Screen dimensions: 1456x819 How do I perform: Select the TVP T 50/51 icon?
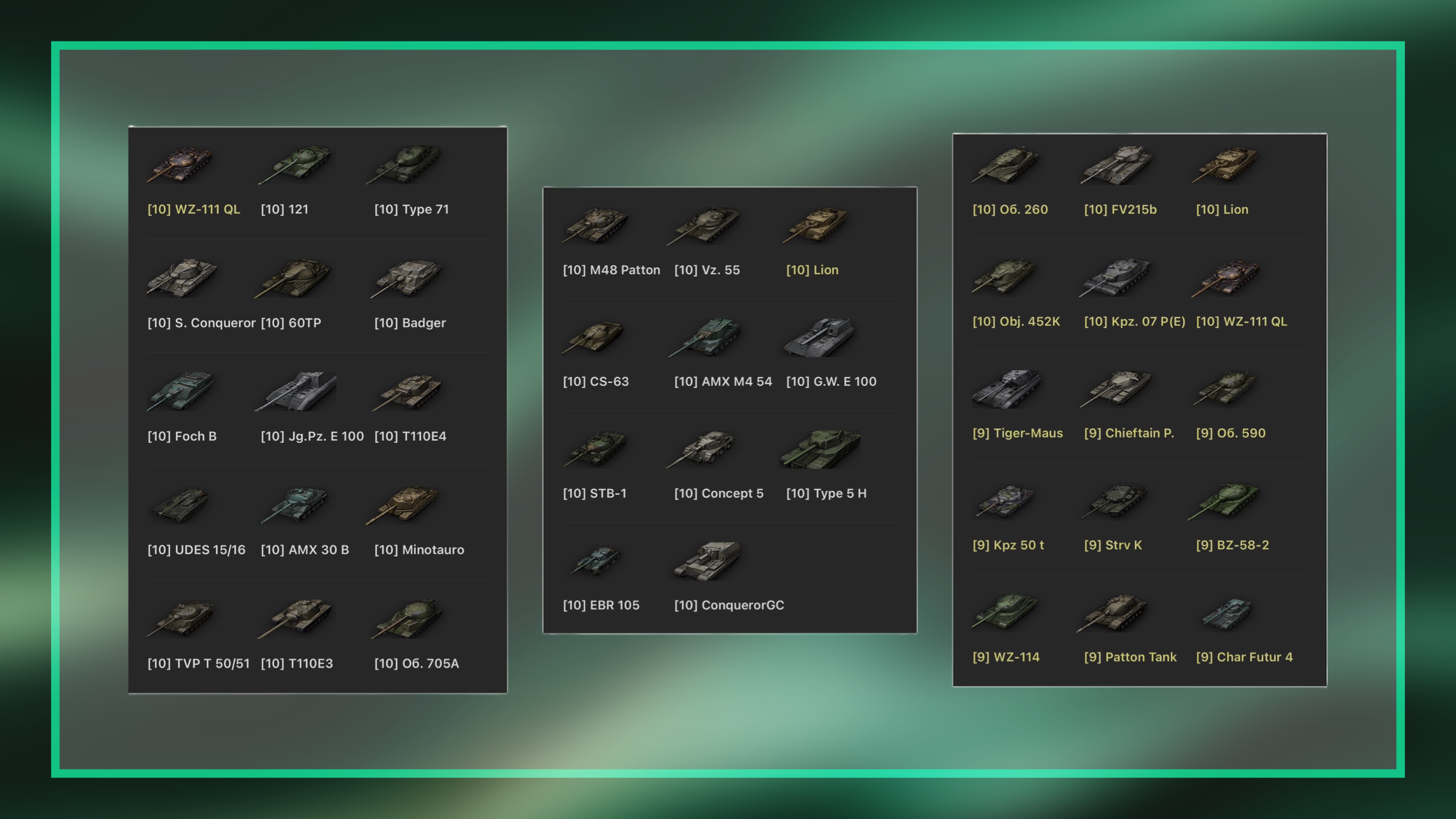[x=181, y=619]
